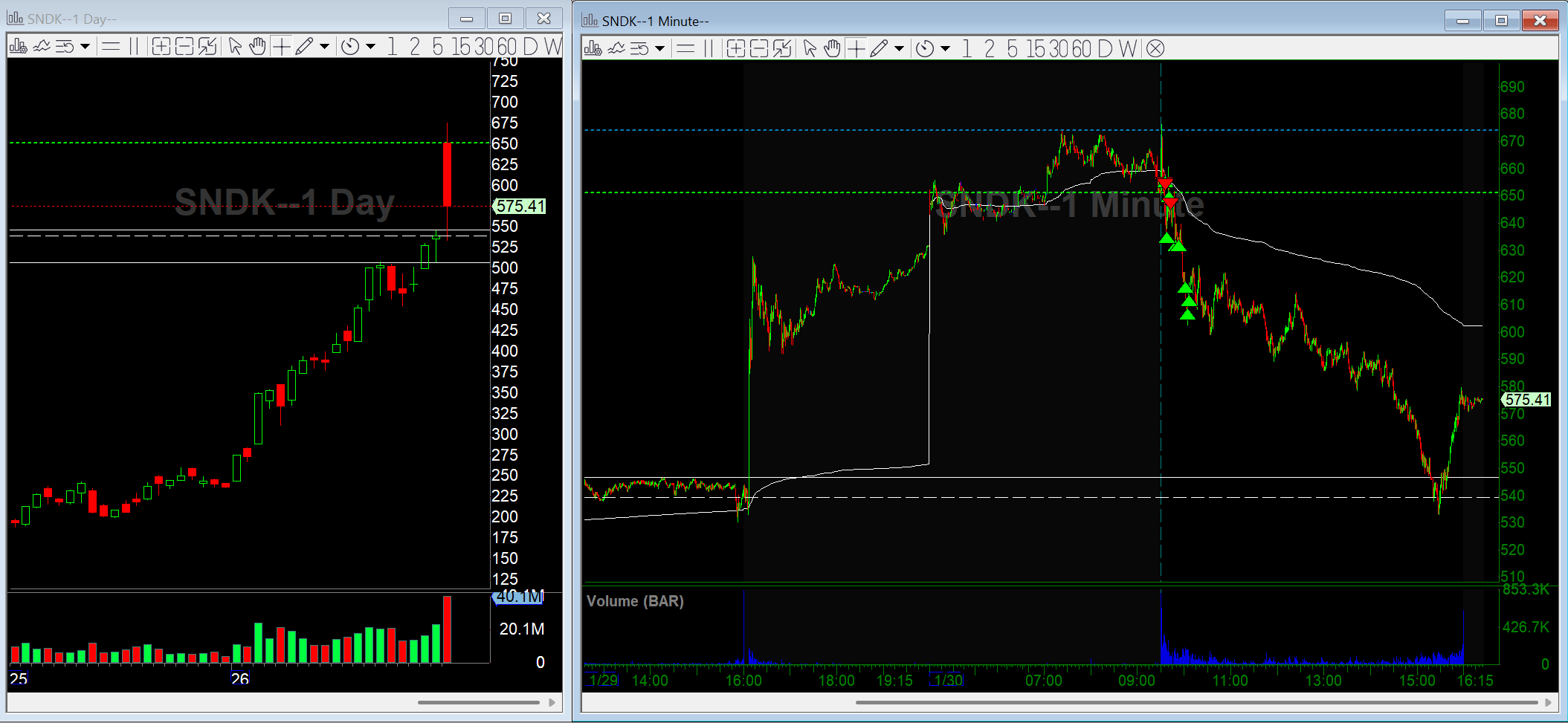This screenshot has width=1568, height=723.
Task: Zoom in on the 1 Minute chart
Action: [x=735, y=49]
